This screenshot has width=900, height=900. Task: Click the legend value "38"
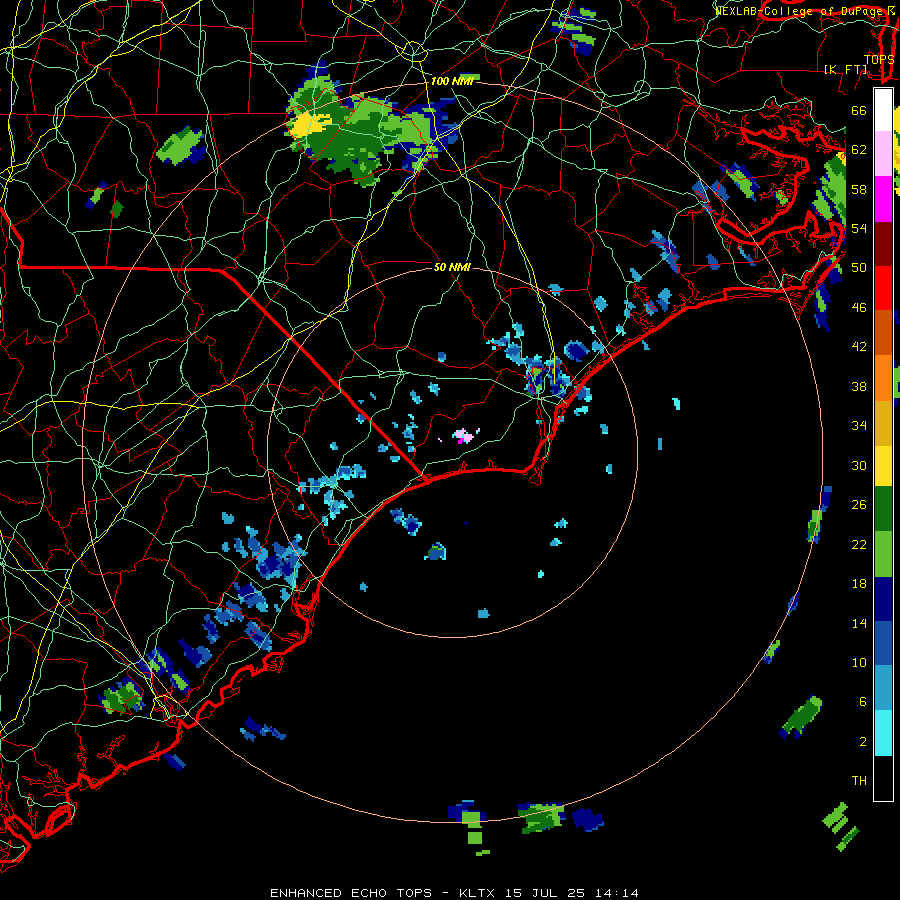[x=859, y=386]
